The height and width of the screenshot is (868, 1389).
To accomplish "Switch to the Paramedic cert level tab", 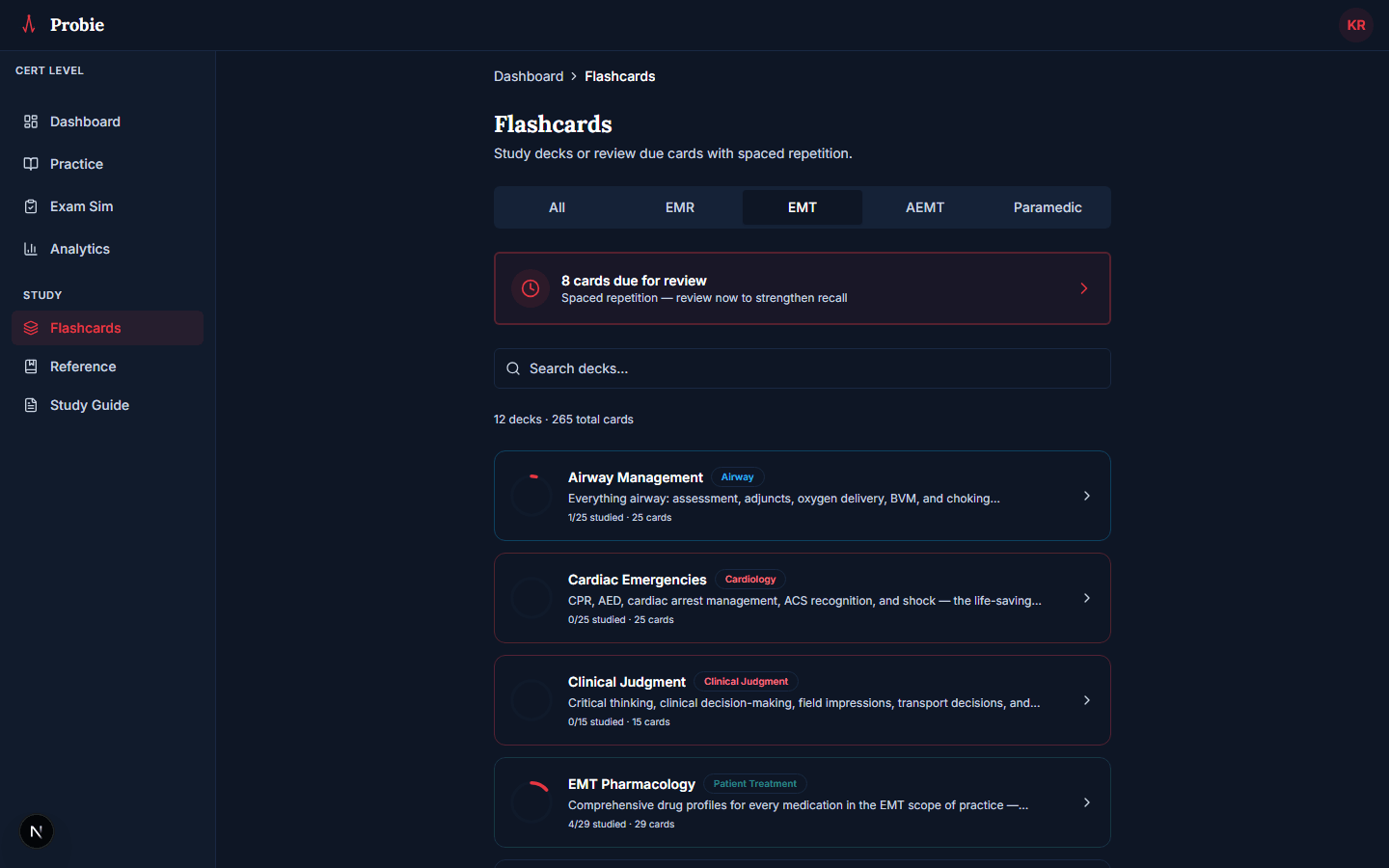I will (1047, 207).
